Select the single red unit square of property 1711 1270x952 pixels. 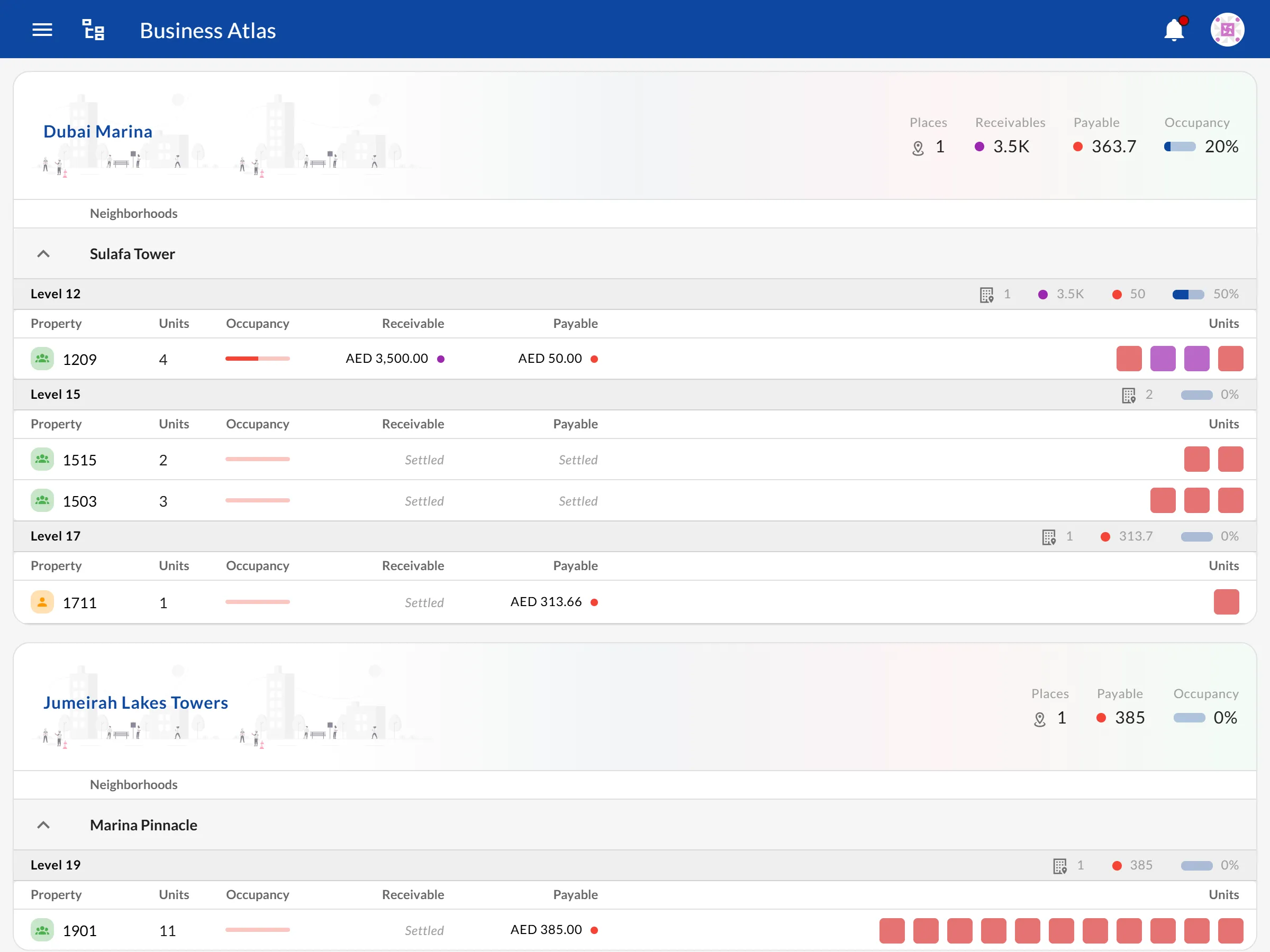point(1226,602)
